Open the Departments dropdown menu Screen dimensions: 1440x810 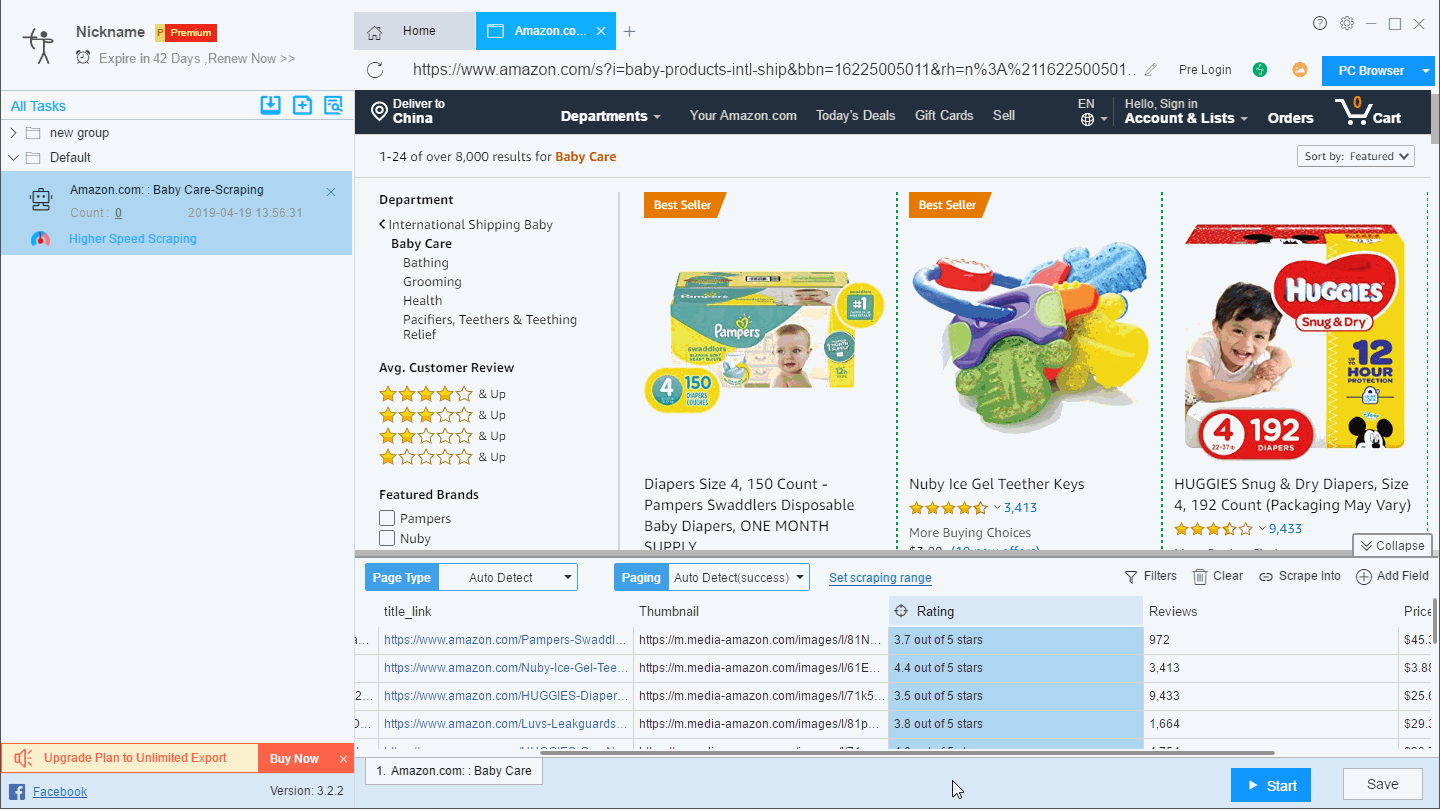(610, 116)
